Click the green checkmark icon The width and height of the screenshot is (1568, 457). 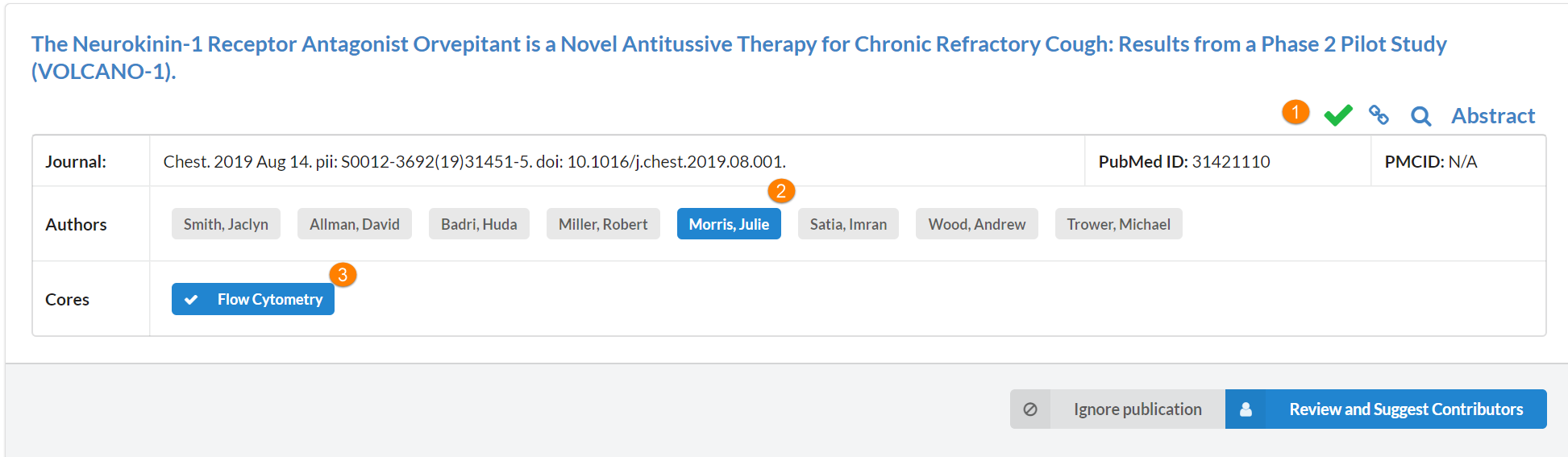click(x=1338, y=115)
